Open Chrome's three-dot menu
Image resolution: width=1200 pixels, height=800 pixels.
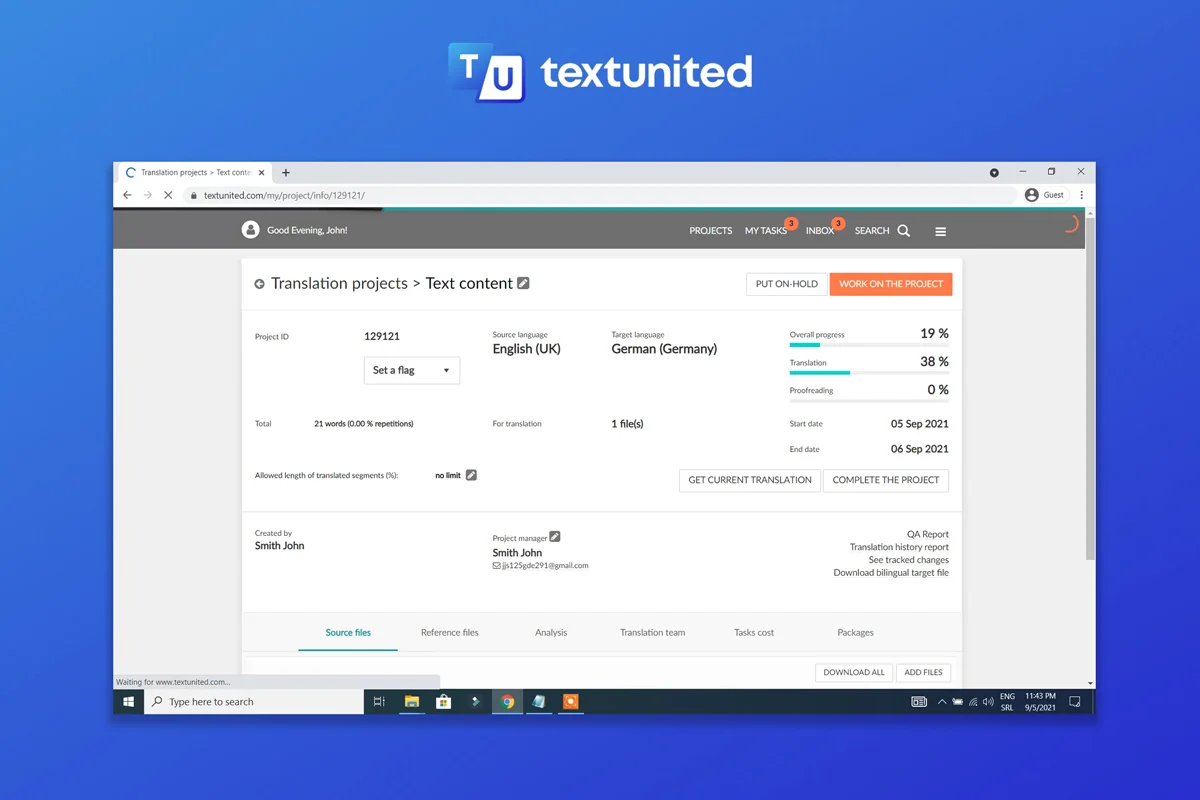tap(1081, 195)
